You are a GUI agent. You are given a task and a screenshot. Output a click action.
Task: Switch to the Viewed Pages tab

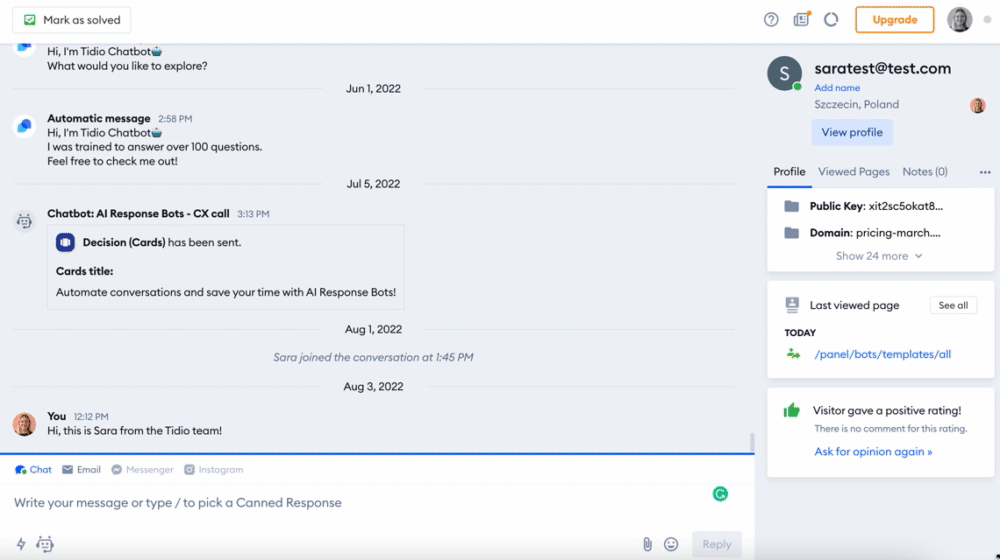853,172
